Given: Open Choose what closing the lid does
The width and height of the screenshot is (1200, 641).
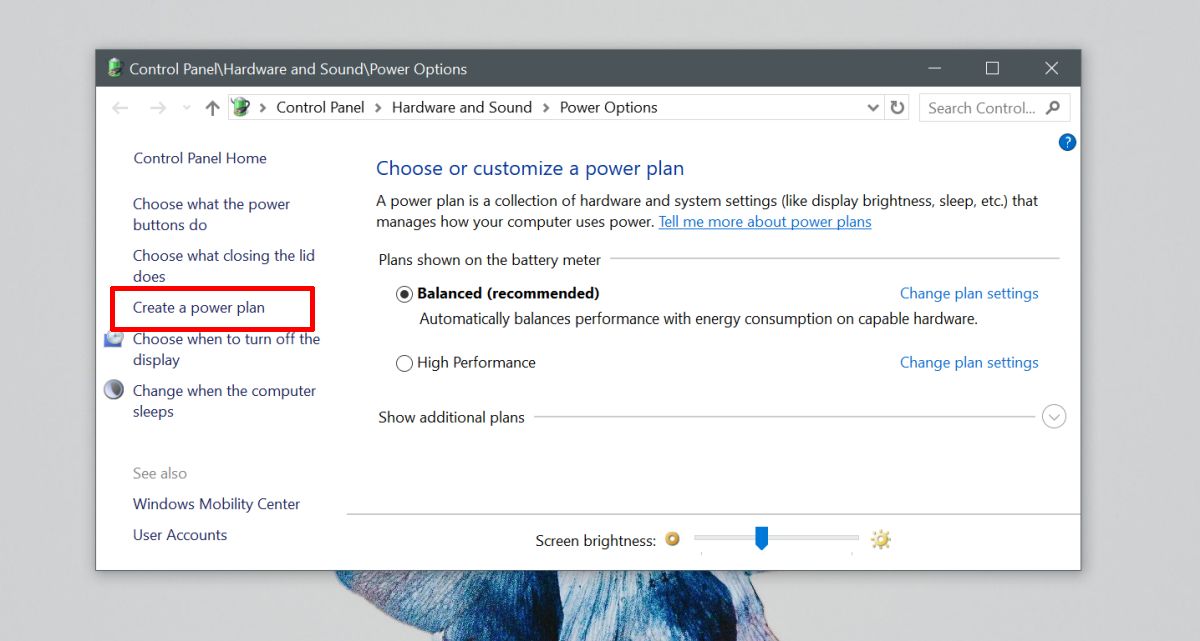Looking at the screenshot, I should click(223, 266).
